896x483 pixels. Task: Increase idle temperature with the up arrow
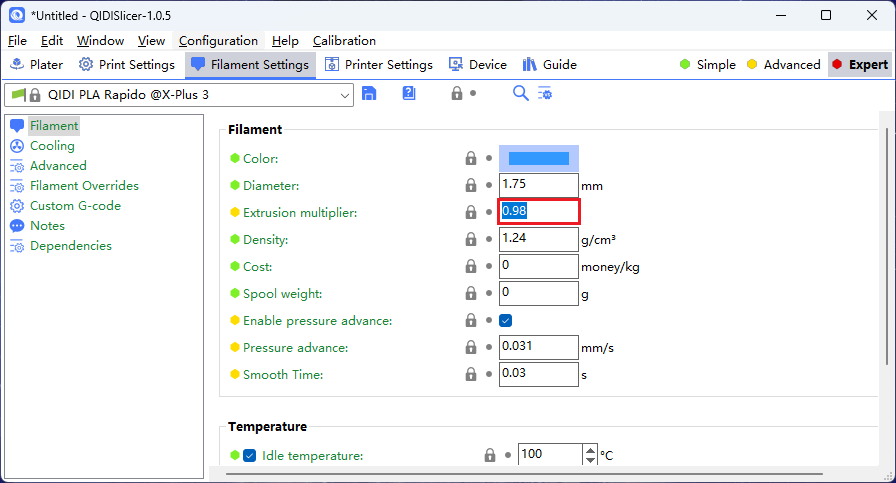[x=590, y=450]
